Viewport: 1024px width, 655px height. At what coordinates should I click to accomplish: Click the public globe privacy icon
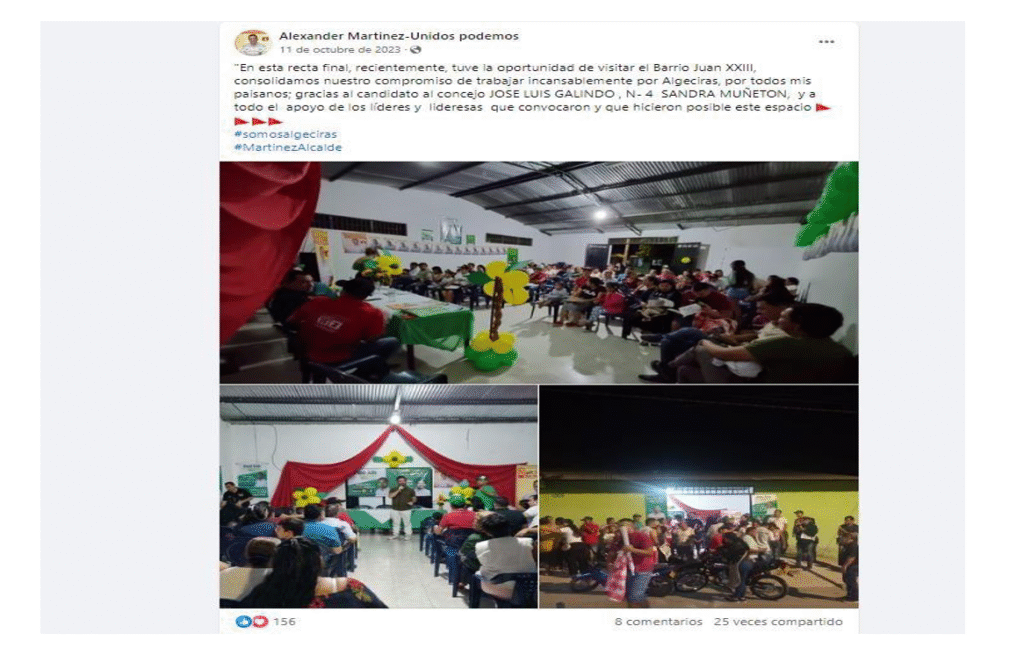click(x=415, y=50)
